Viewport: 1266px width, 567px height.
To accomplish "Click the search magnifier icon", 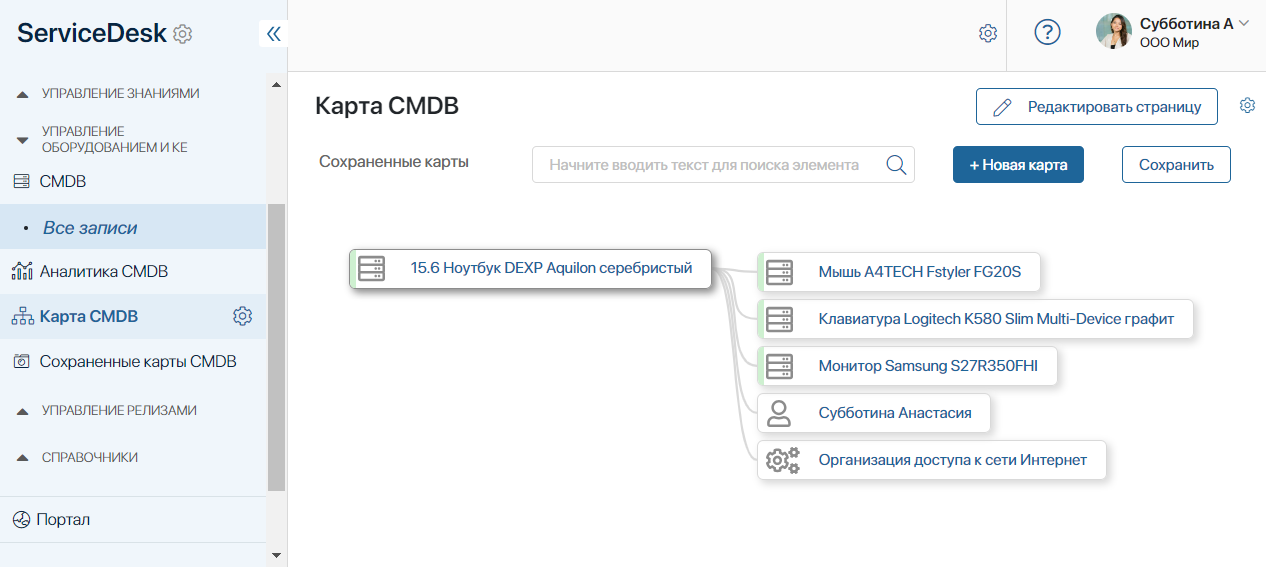I will (x=897, y=165).
